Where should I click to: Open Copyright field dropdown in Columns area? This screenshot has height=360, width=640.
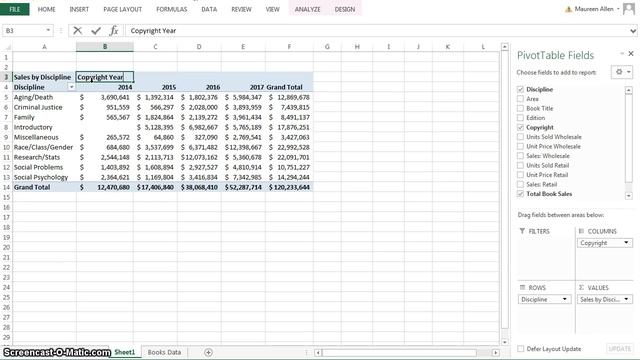click(x=626, y=243)
